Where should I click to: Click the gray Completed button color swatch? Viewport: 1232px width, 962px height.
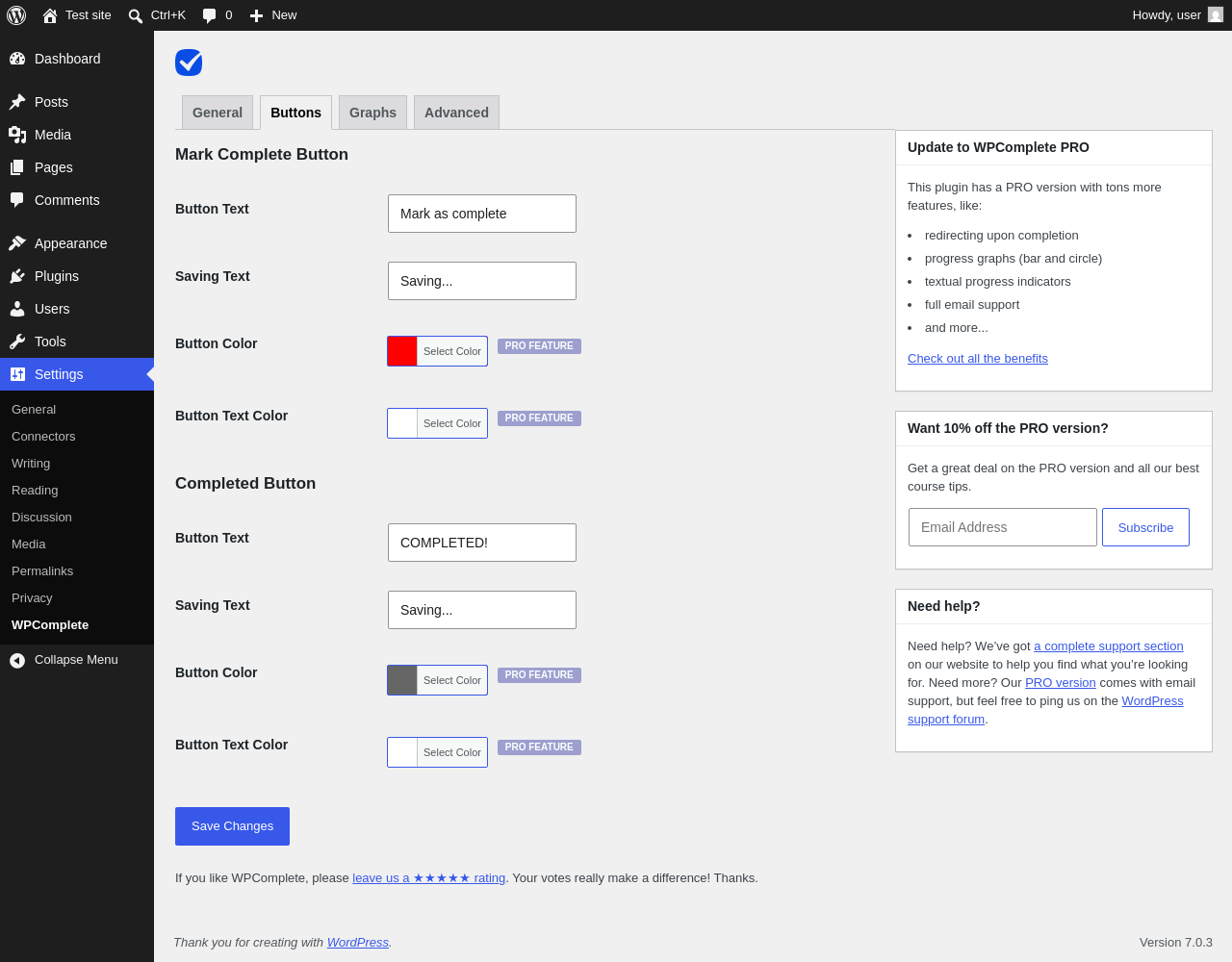tap(402, 680)
